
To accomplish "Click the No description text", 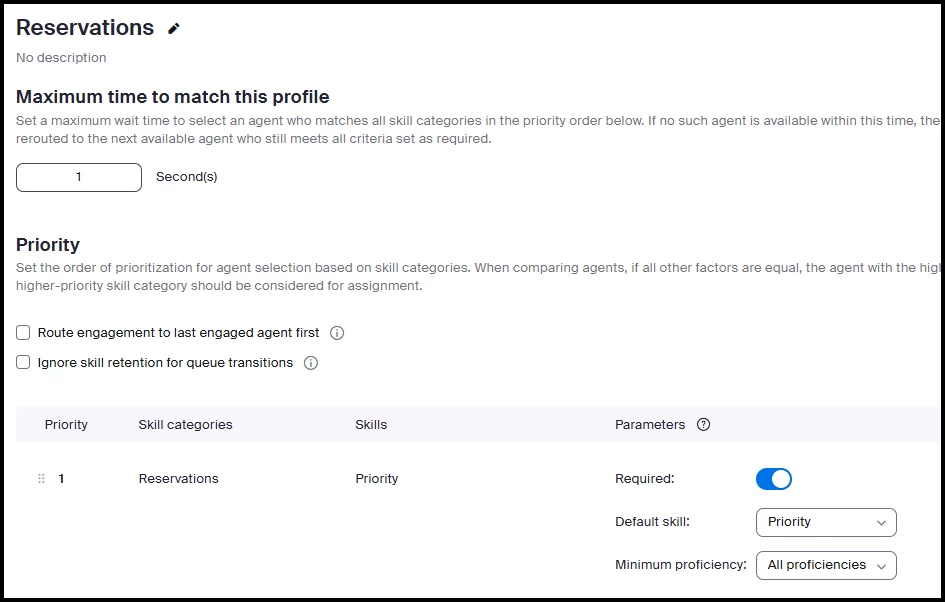I will [61, 58].
